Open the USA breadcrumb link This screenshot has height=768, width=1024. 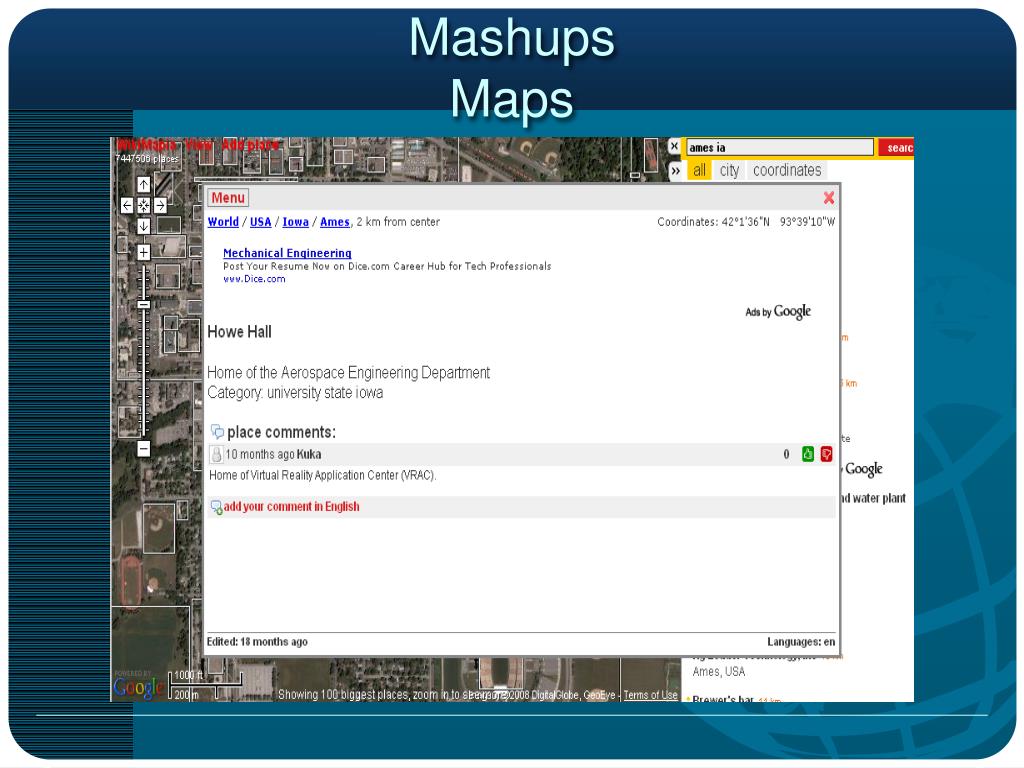pos(261,221)
